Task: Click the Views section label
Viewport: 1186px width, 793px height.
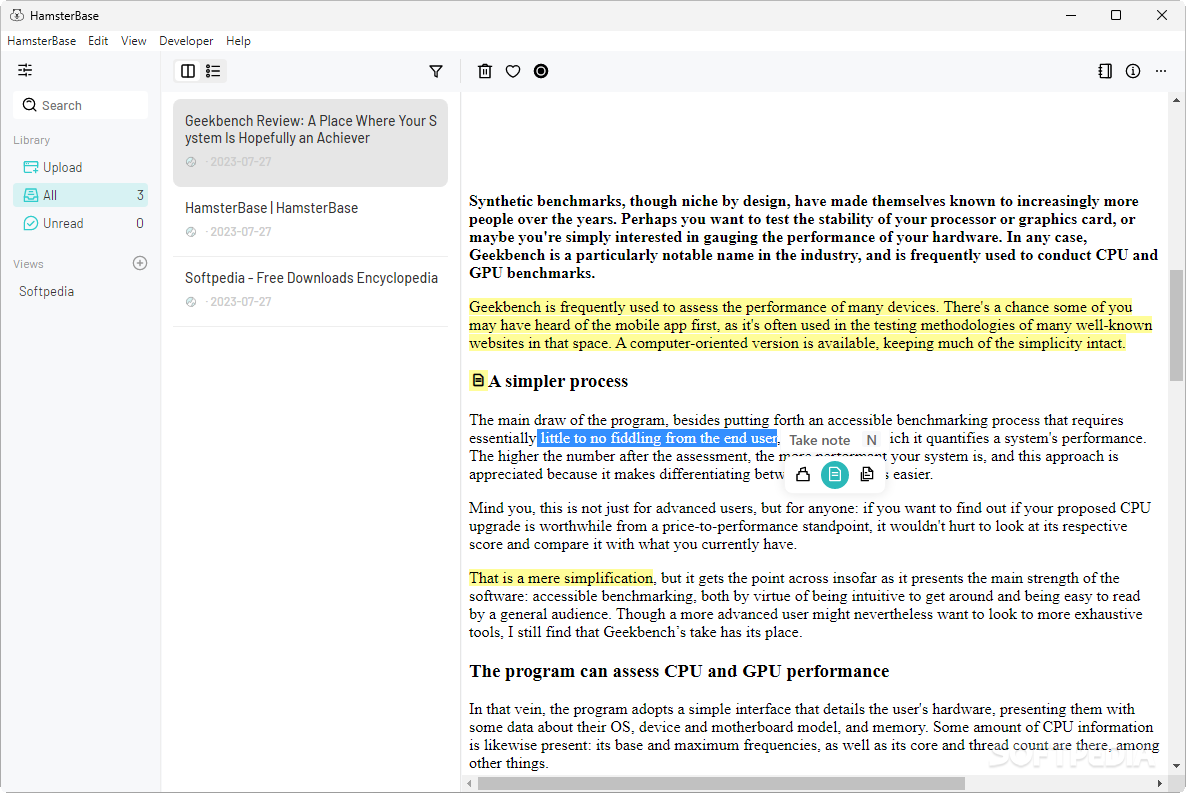Action: (28, 264)
